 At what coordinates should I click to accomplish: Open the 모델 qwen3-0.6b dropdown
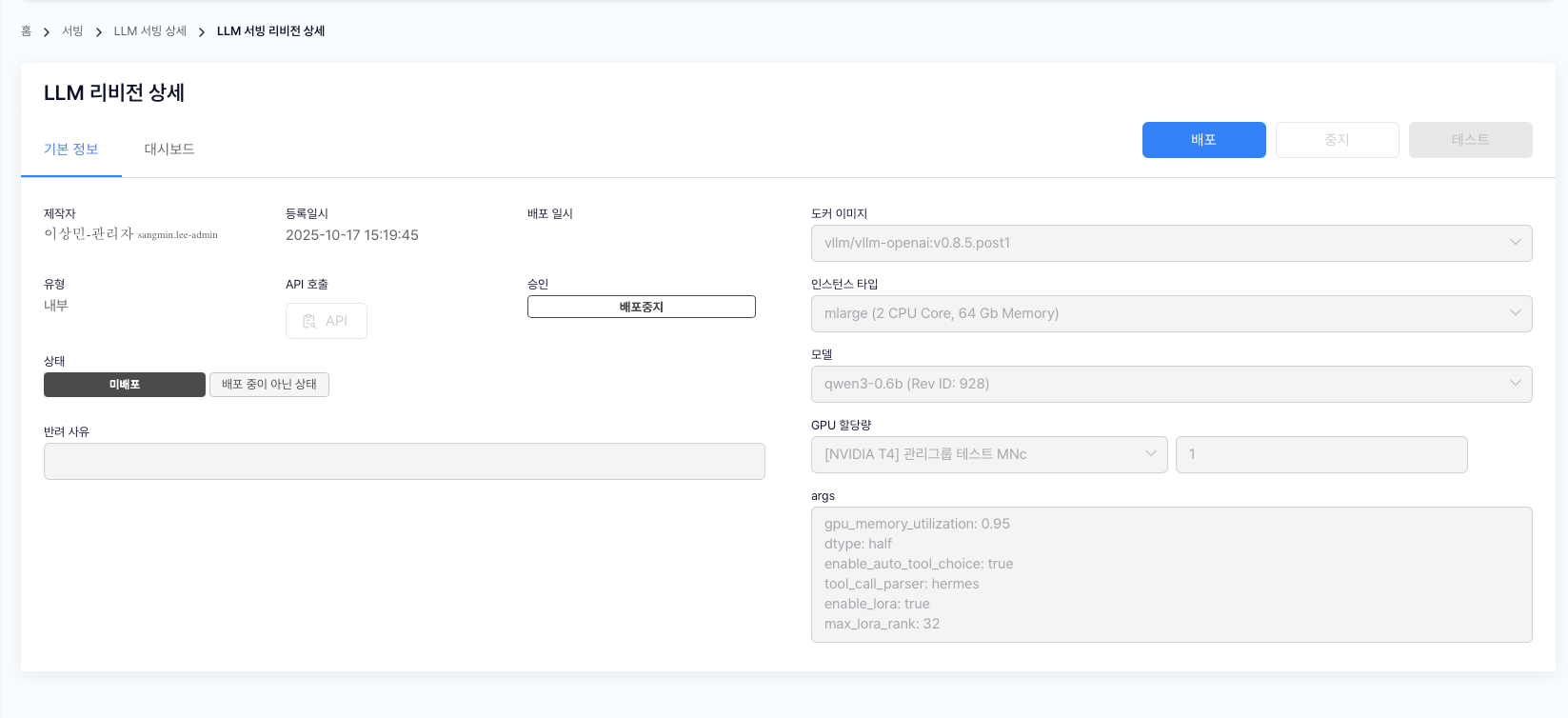pyautogui.click(x=1170, y=384)
